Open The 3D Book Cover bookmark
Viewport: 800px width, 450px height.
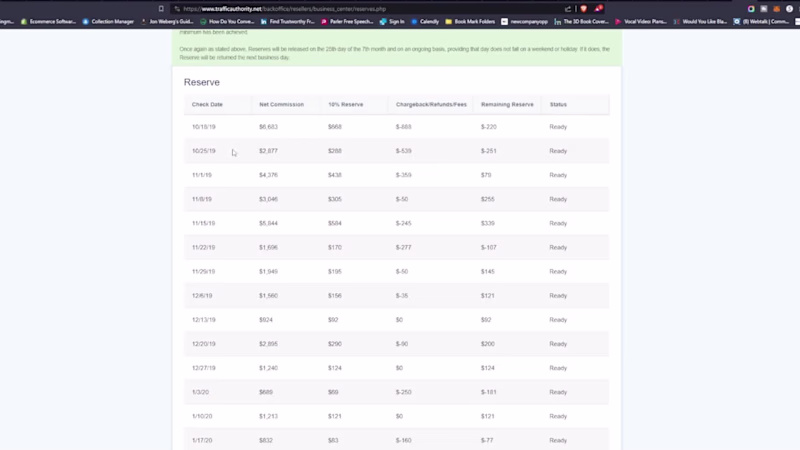coord(581,21)
